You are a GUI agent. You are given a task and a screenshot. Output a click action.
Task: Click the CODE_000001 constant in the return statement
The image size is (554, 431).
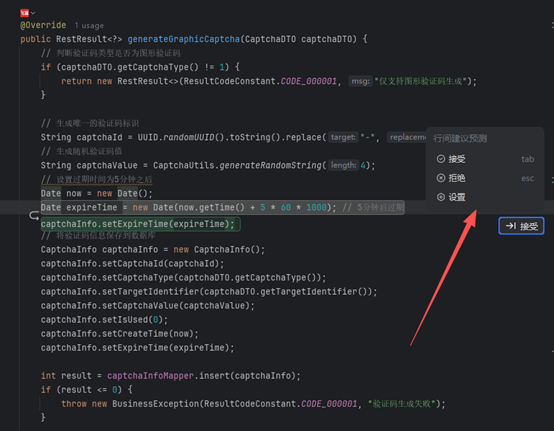point(309,81)
